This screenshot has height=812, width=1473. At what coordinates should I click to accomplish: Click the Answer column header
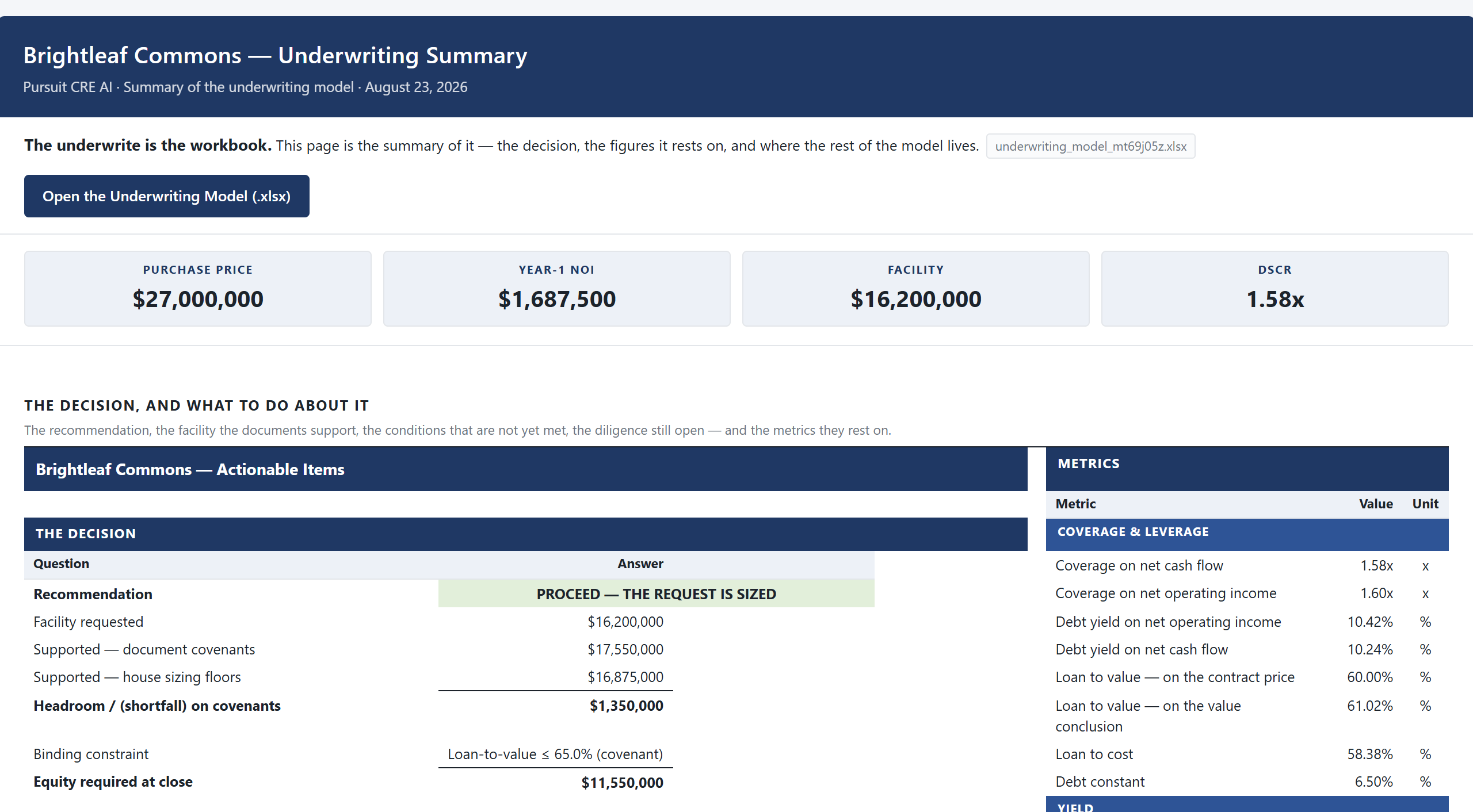point(640,564)
